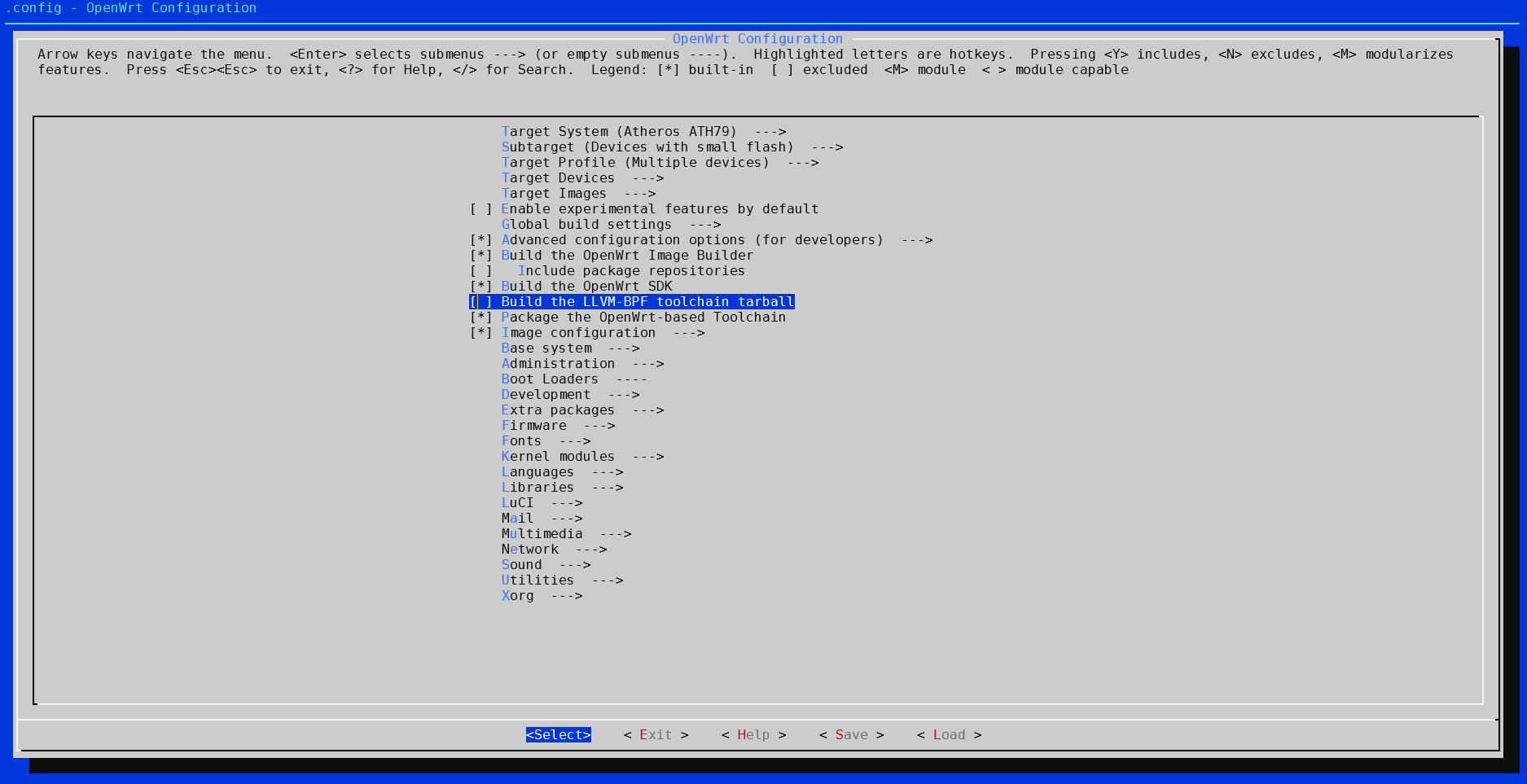
Task: Open the Mail menu entry
Action: [542, 519]
